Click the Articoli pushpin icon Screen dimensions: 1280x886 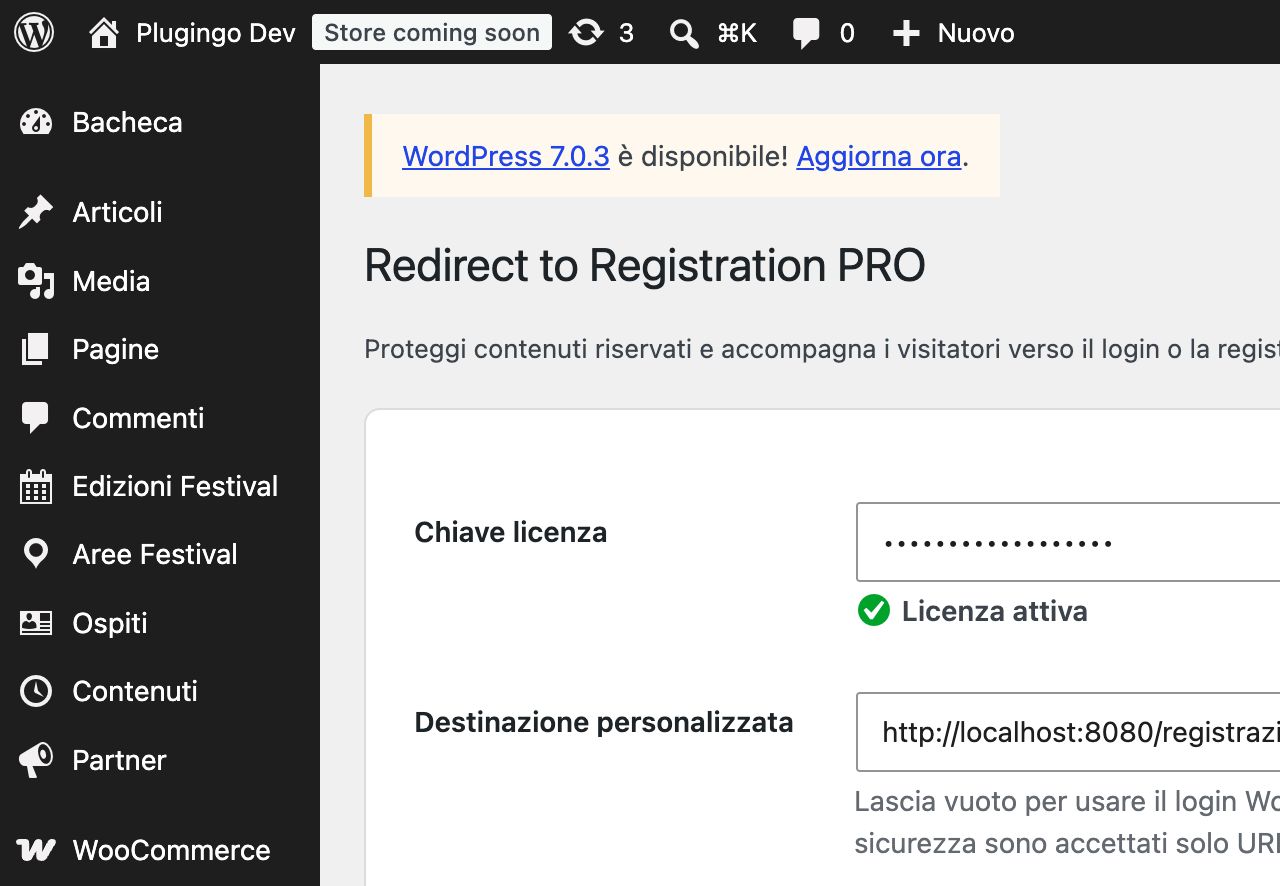click(36, 212)
